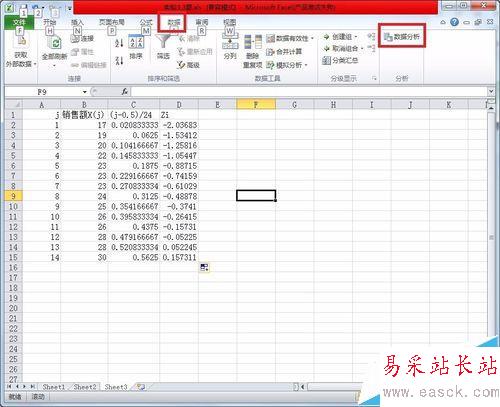Open 获取外部数据 (Get External Data) menu
This screenshot has width=500, height=407.
(x=21, y=51)
